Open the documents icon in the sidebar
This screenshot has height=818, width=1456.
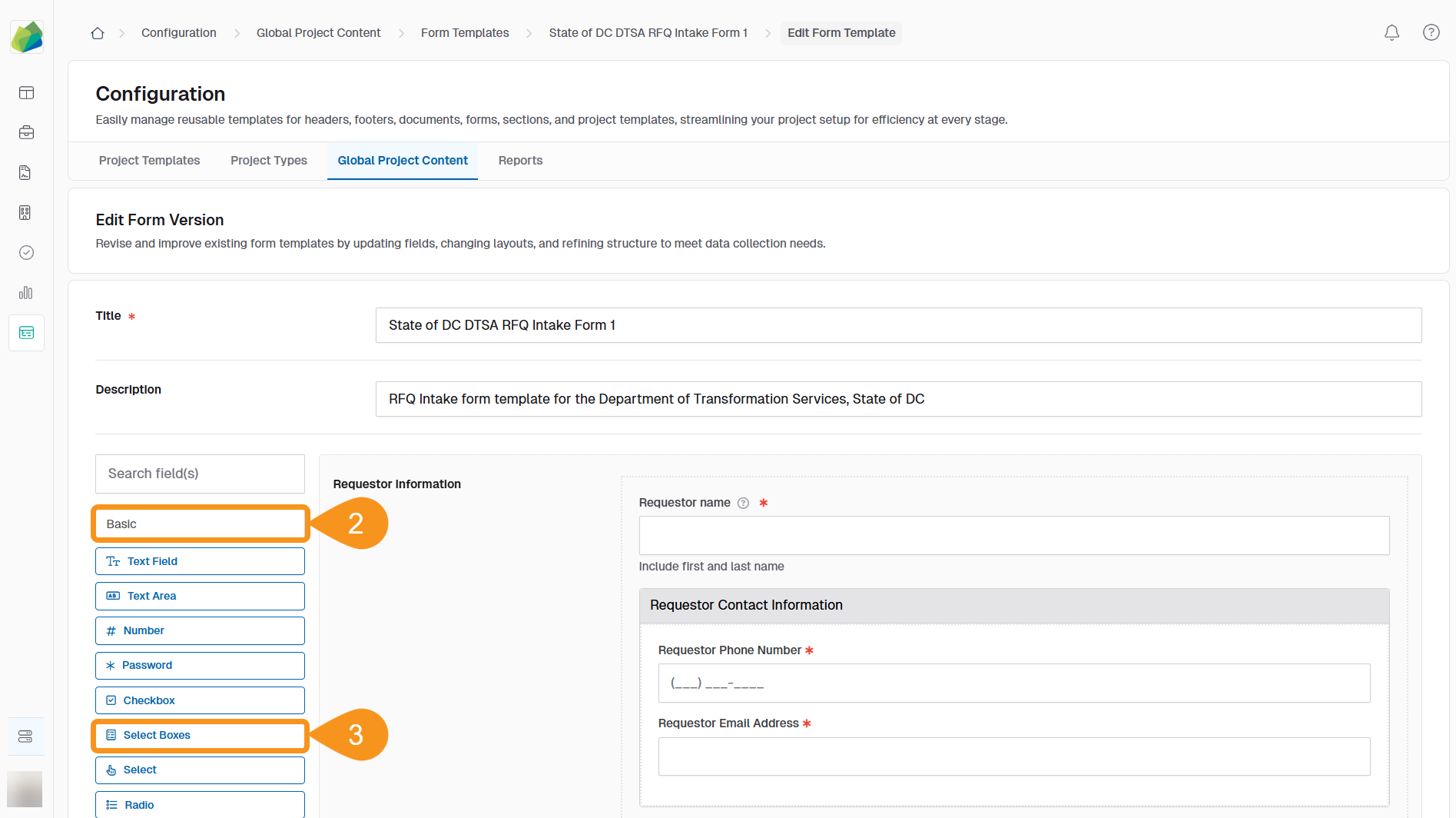tap(25, 172)
